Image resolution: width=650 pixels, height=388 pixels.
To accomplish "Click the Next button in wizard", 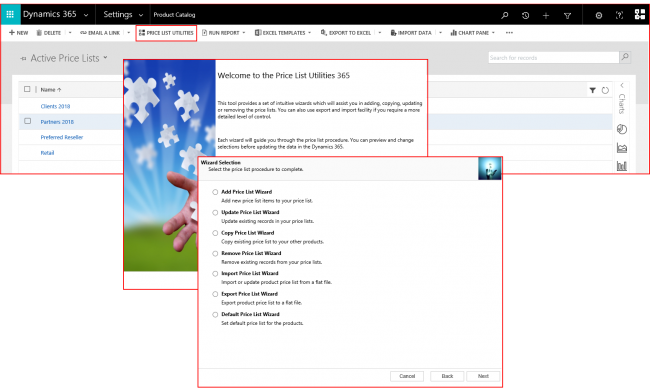I will coord(483,376).
